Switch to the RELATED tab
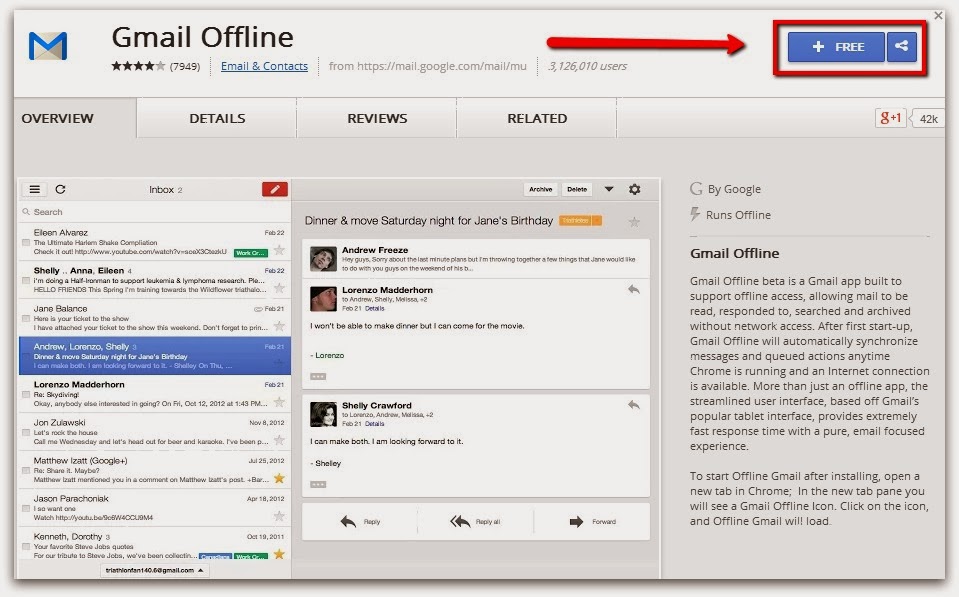This screenshot has width=959, height=597. [x=537, y=118]
